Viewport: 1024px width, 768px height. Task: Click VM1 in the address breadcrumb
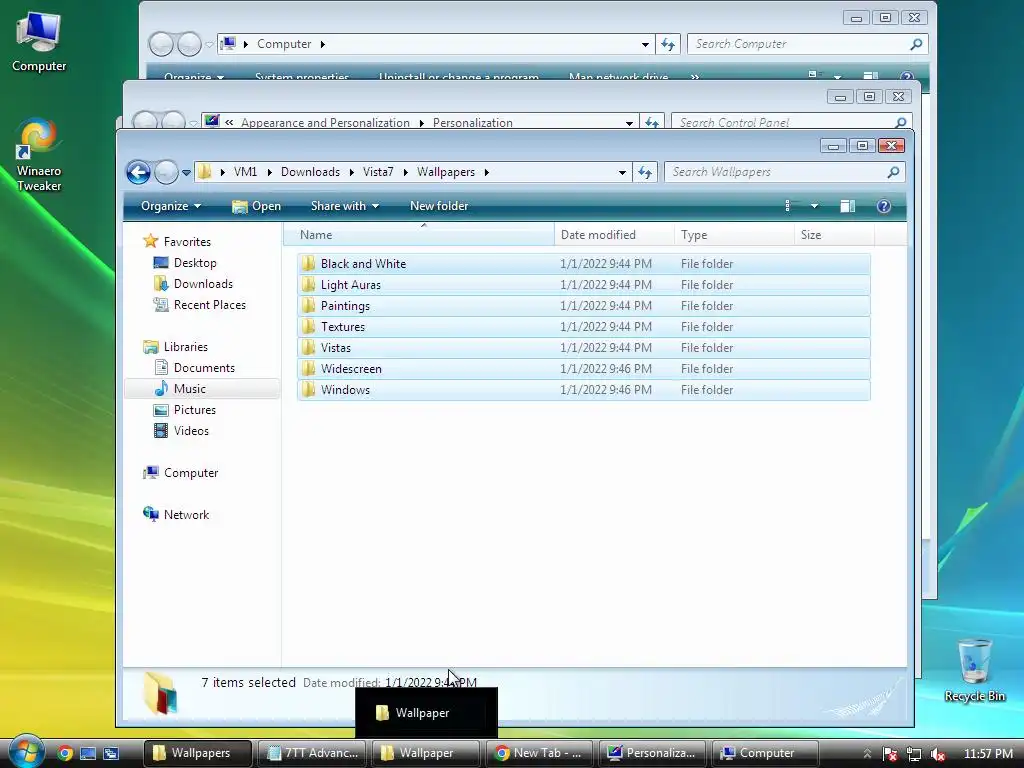(x=246, y=172)
